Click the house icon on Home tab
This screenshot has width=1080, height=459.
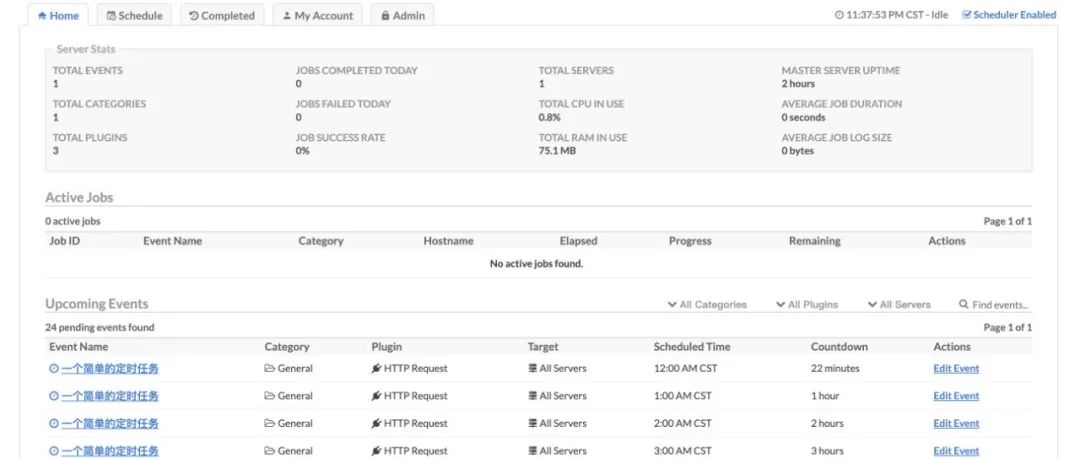(x=42, y=15)
